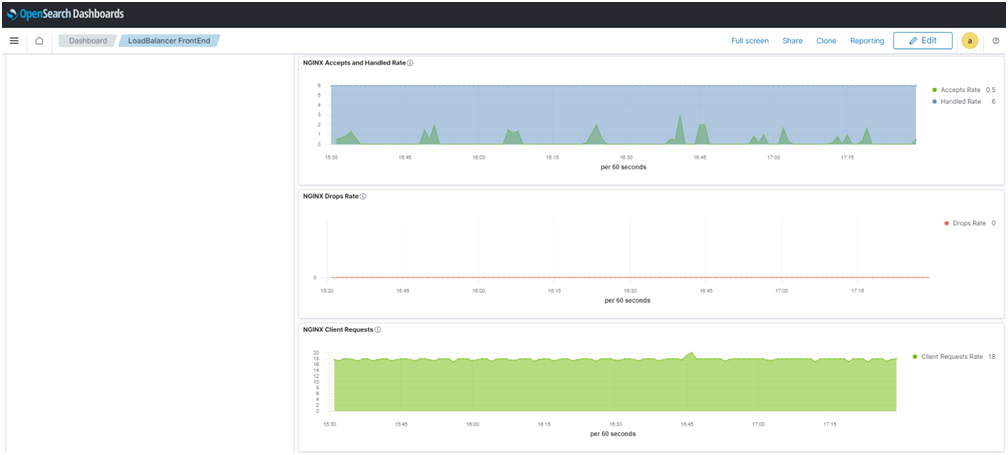Show info for NGINX Accepts and Handled Rate
This screenshot has height=455, width=1008.
[410, 63]
